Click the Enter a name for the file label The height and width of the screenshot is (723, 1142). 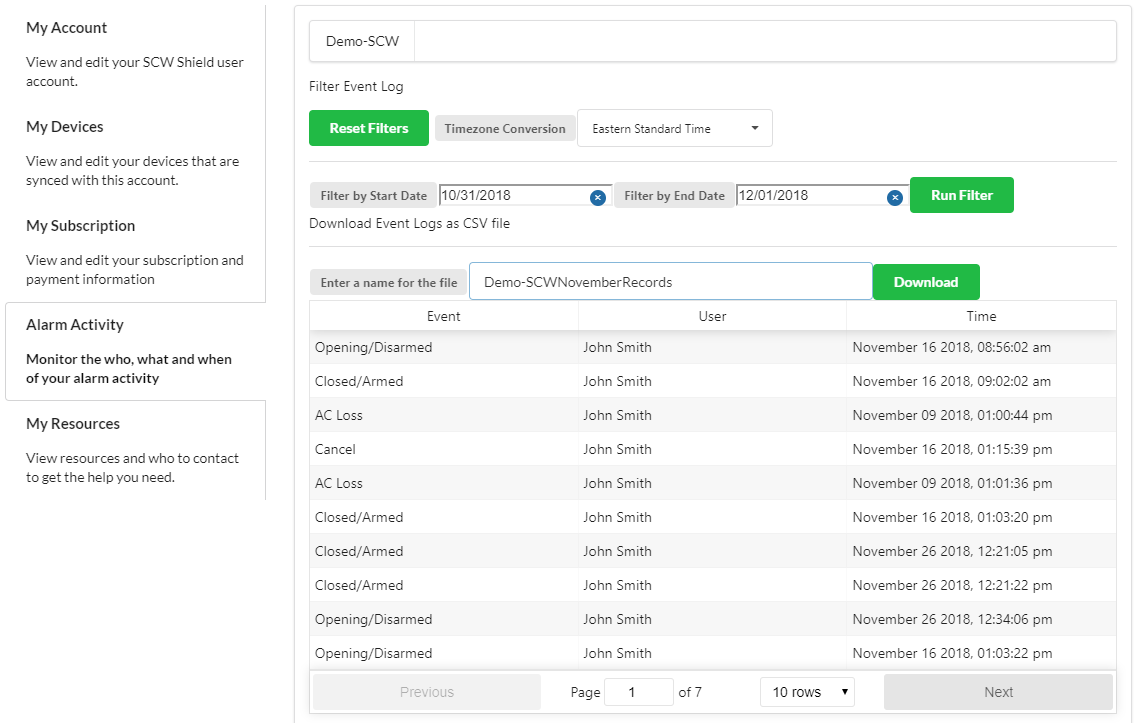click(x=389, y=283)
